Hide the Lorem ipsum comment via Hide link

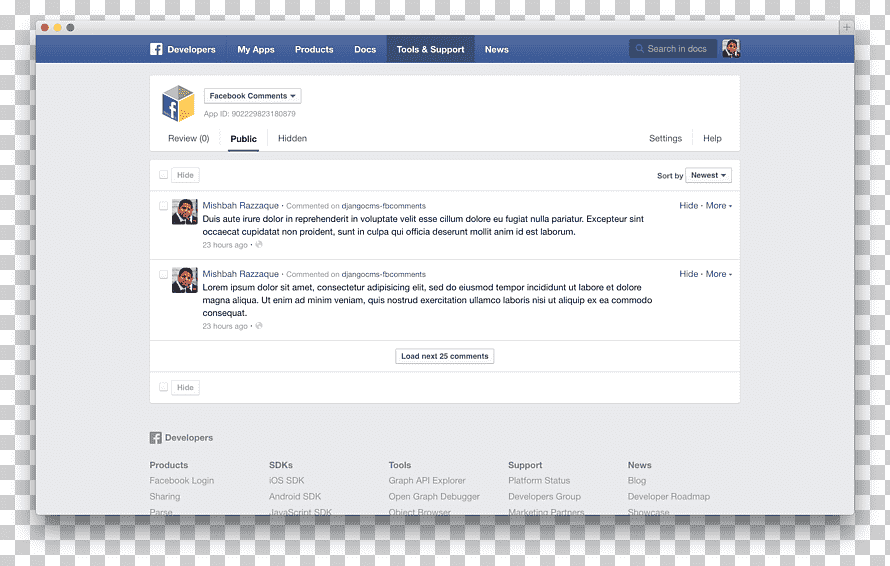(689, 274)
